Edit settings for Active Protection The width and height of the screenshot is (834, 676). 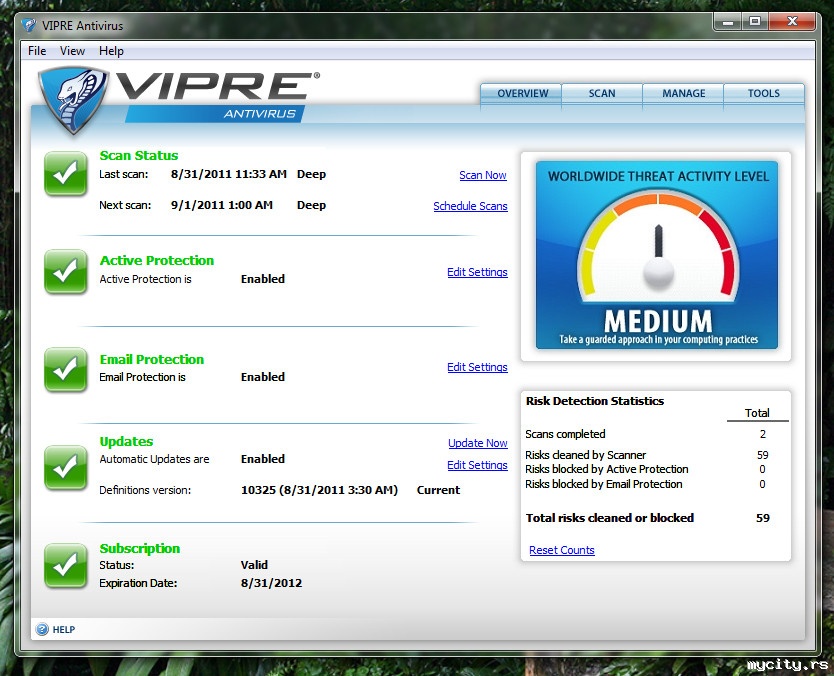coord(477,272)
